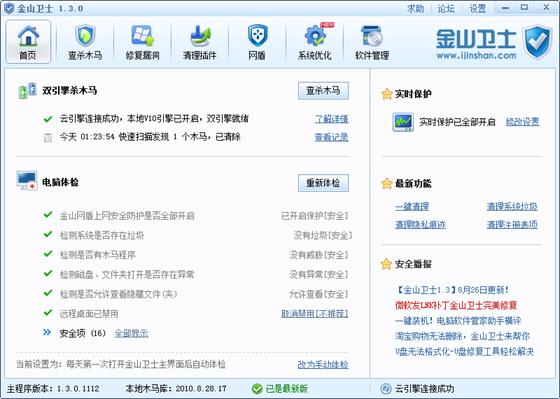Click the green check beside 云引擎连接成功 row
Image resolution: width=560 pixels, height=399 pixels.
[48, 119]
